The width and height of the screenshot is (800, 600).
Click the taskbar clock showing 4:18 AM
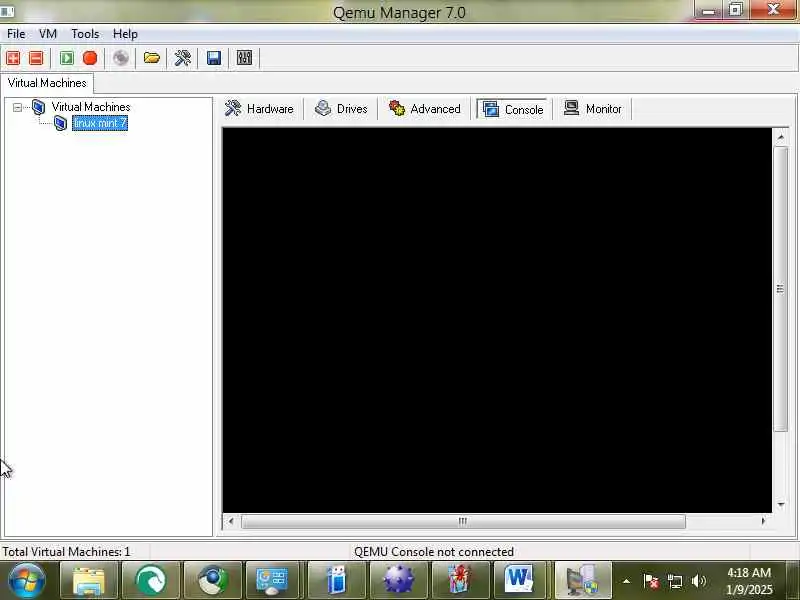pyautogui.click(x=749, y=581)
